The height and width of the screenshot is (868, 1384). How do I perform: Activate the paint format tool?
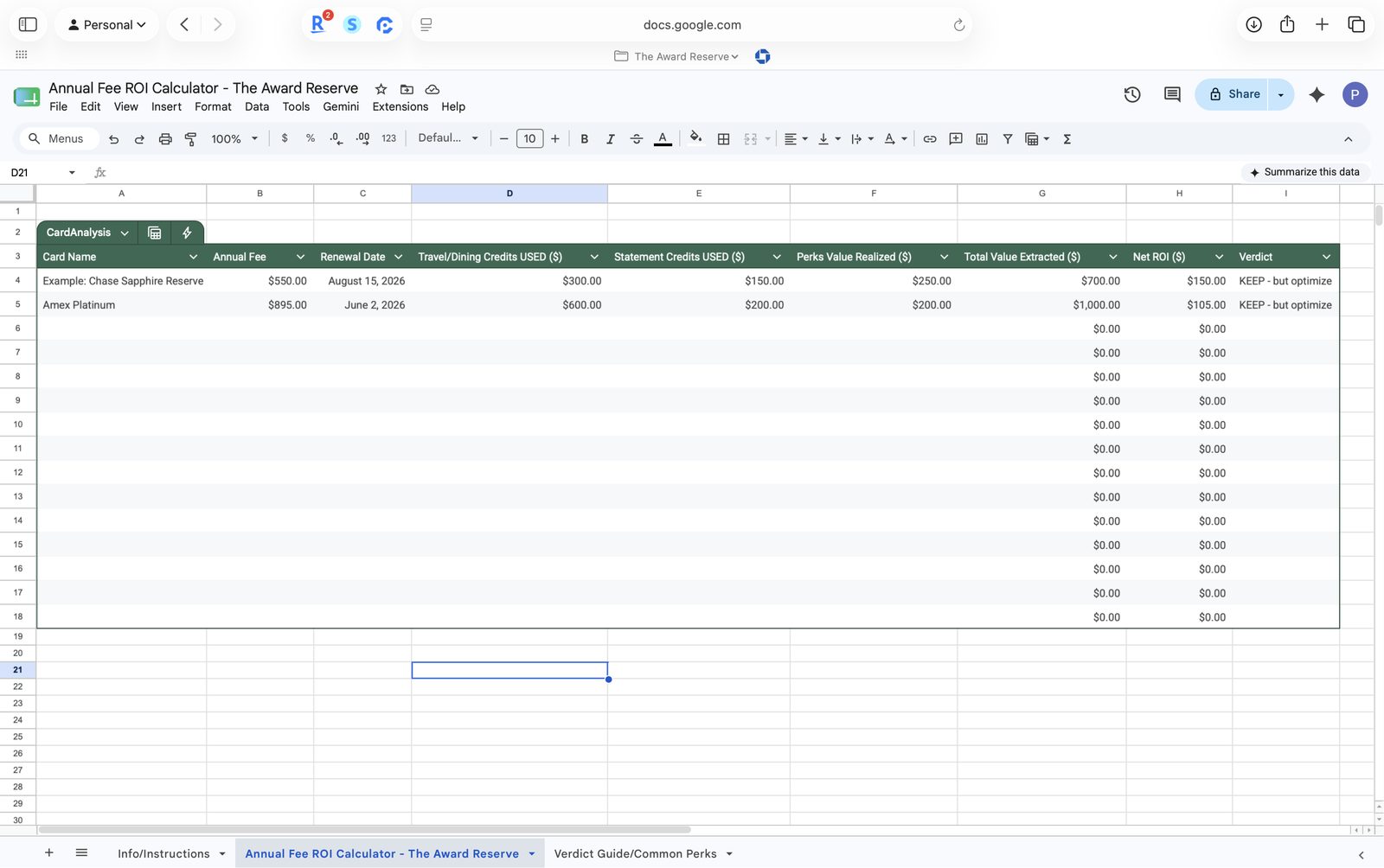pyautogui.click(x=191, y=139)
